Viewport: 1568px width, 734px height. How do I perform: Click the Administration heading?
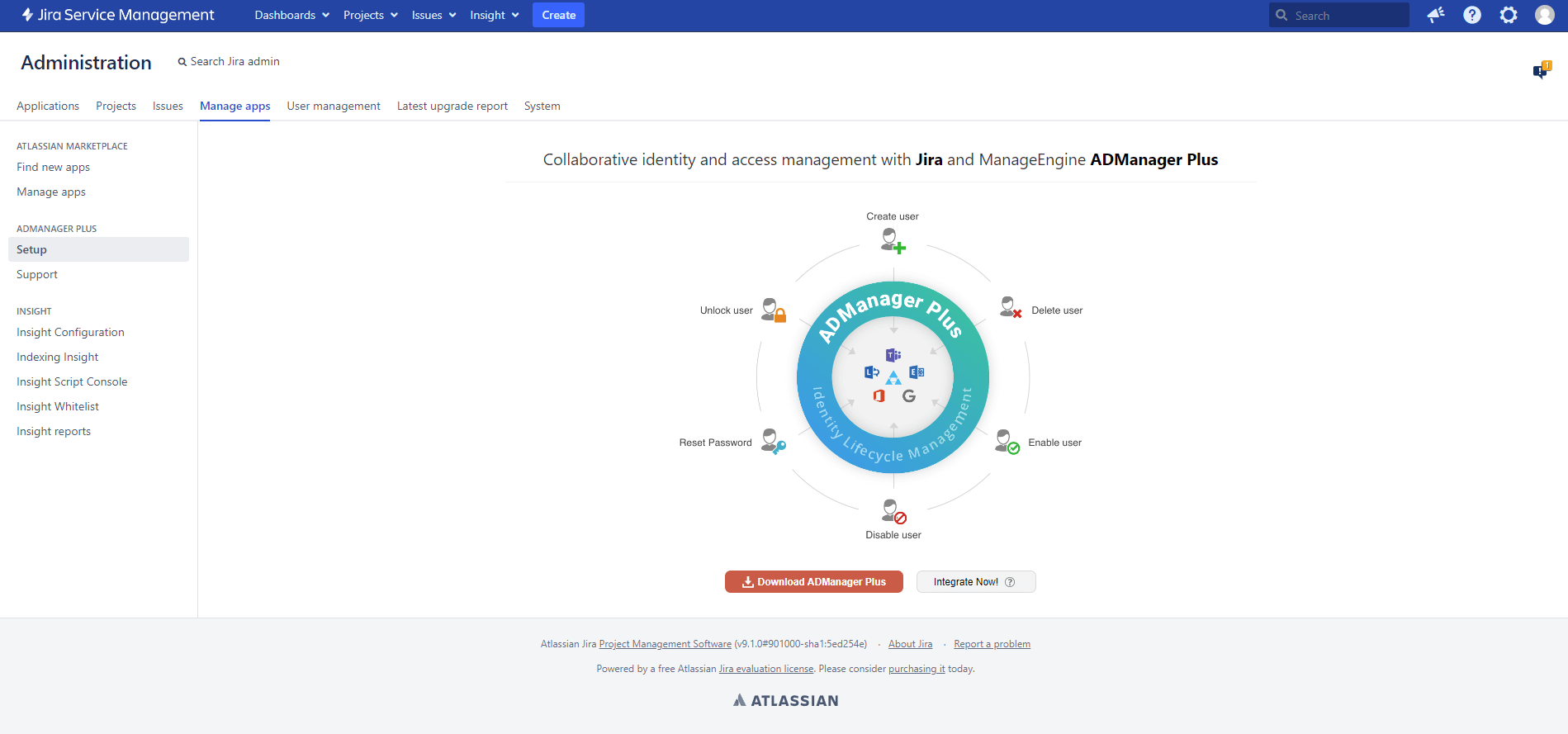pos(87,63)
